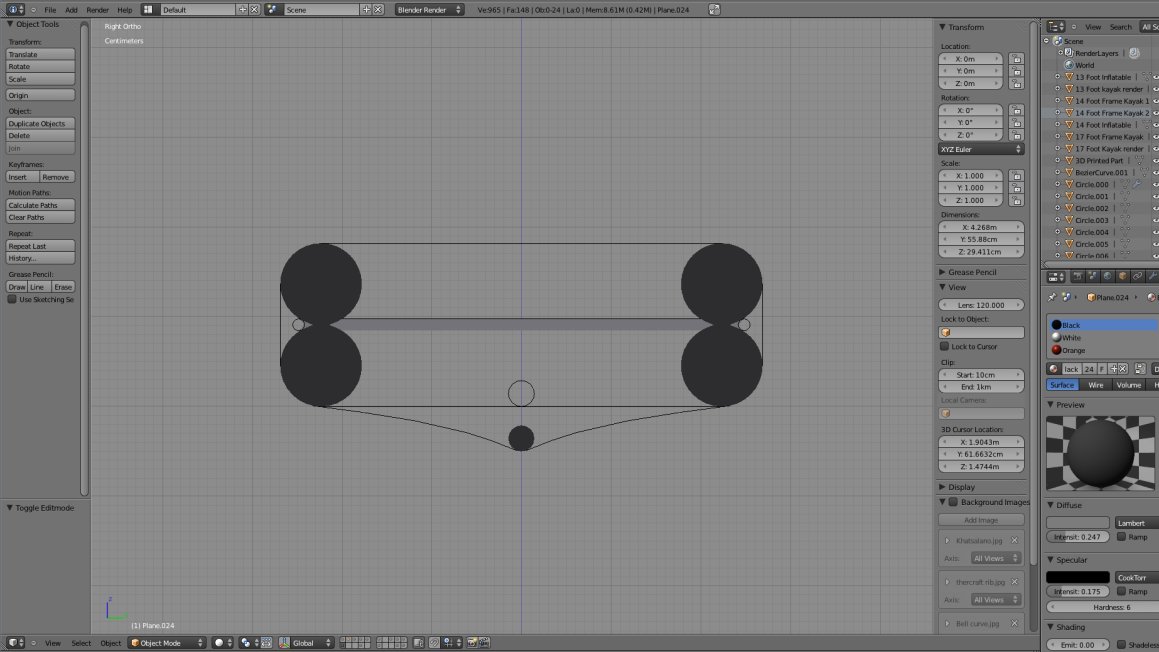Click the lock icon beside Location X
1159x652 pixels.
coord(1016,59)
